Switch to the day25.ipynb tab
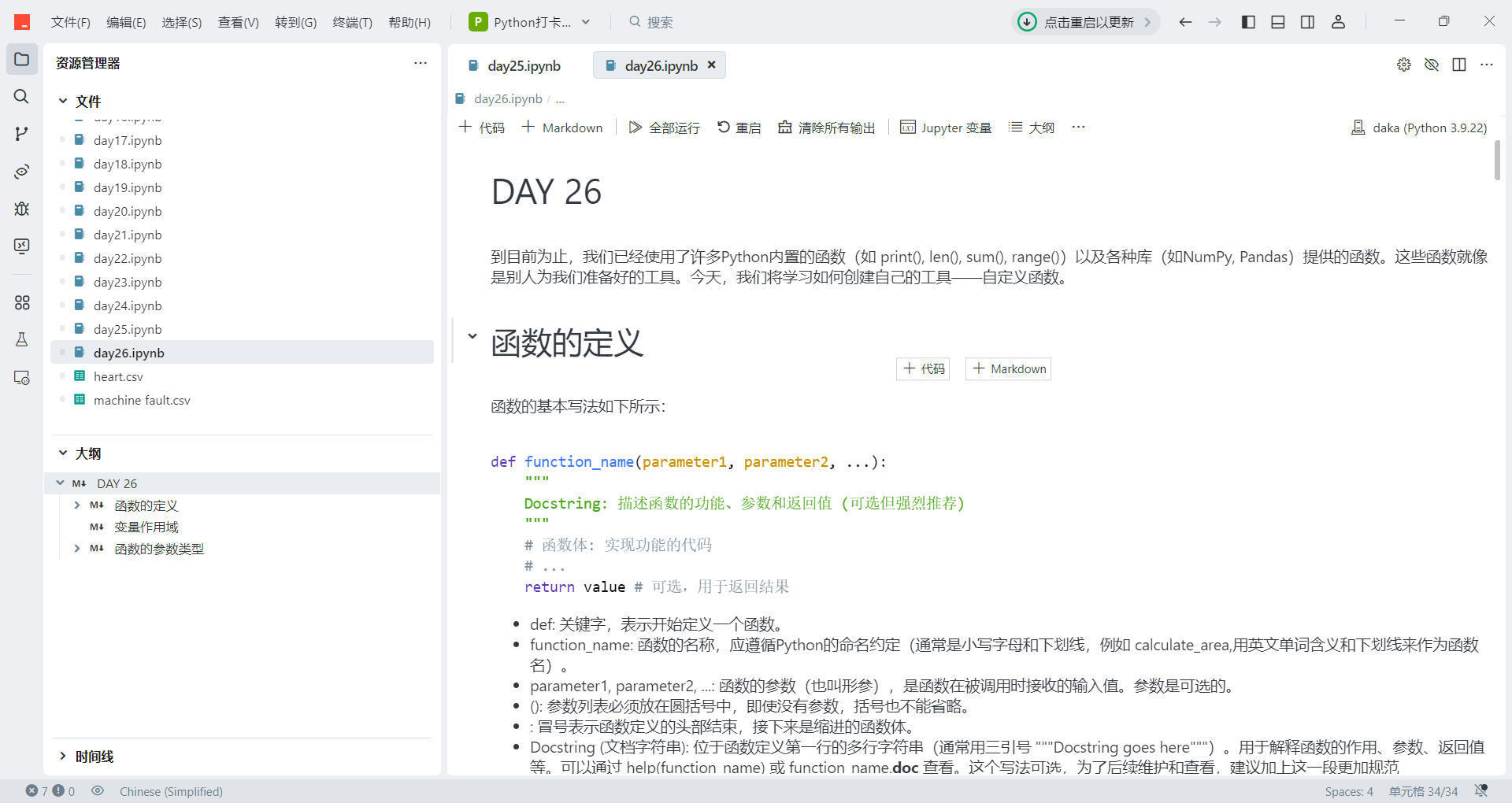 523,65
